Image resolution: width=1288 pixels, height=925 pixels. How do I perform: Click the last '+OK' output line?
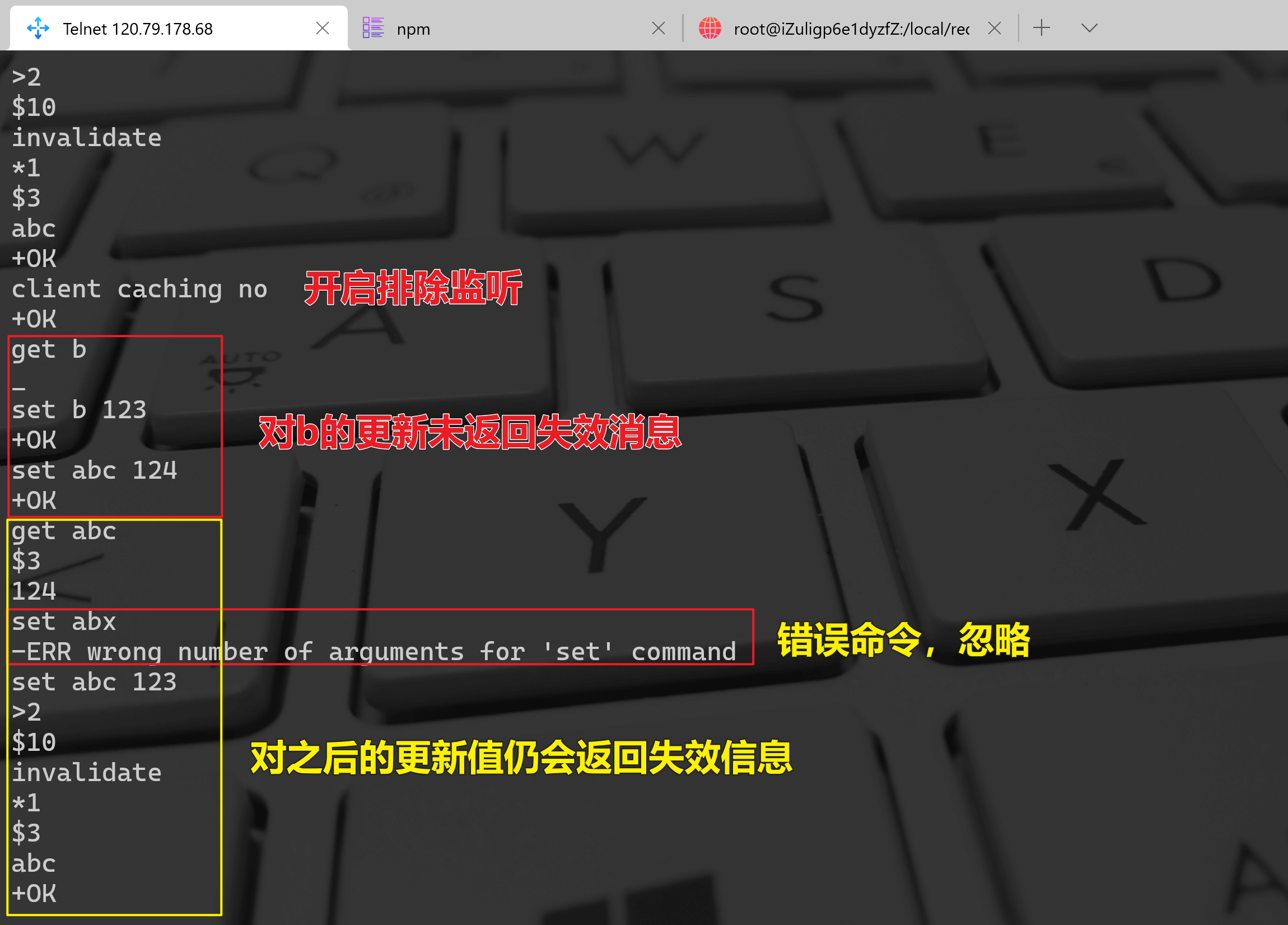tap(34, 894)
